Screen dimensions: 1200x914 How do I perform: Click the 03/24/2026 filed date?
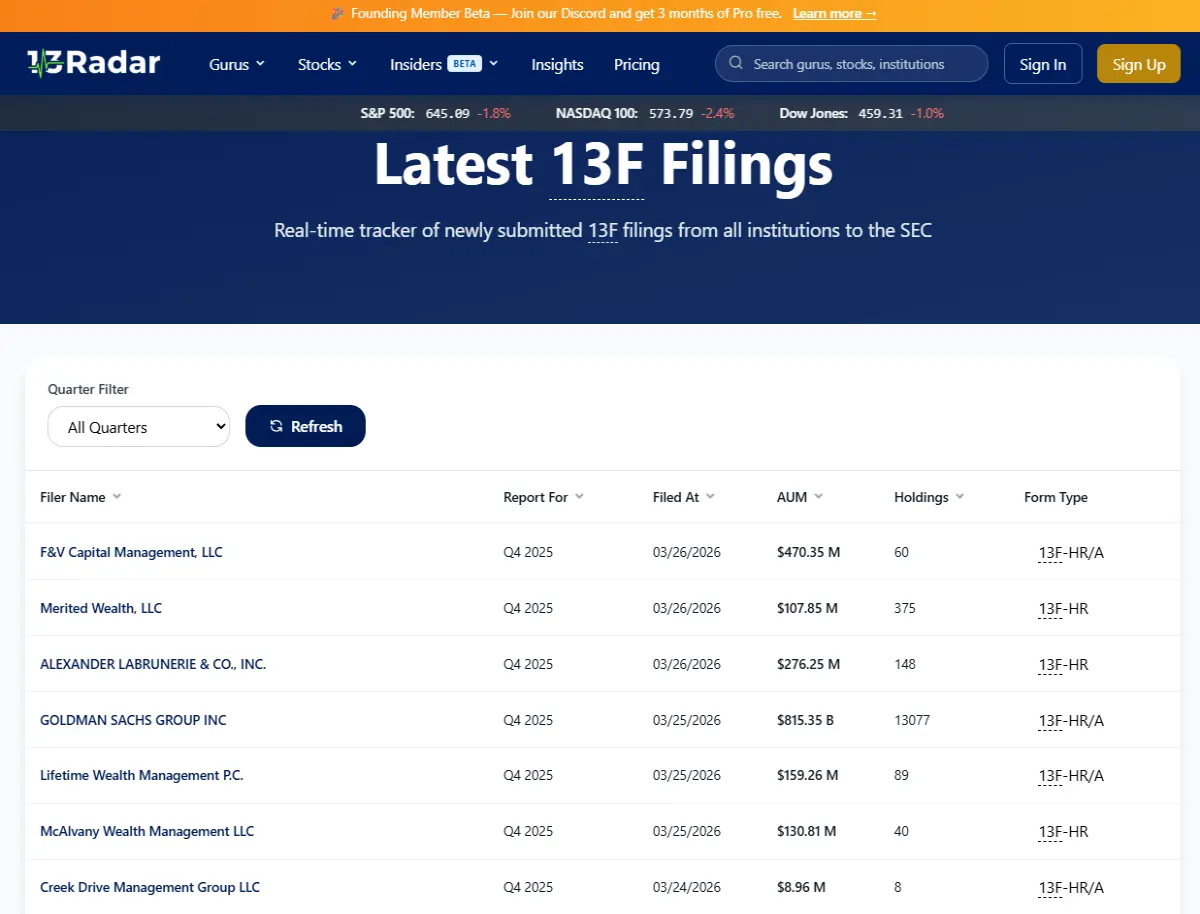pyautogui.click(x=687, y=887)
